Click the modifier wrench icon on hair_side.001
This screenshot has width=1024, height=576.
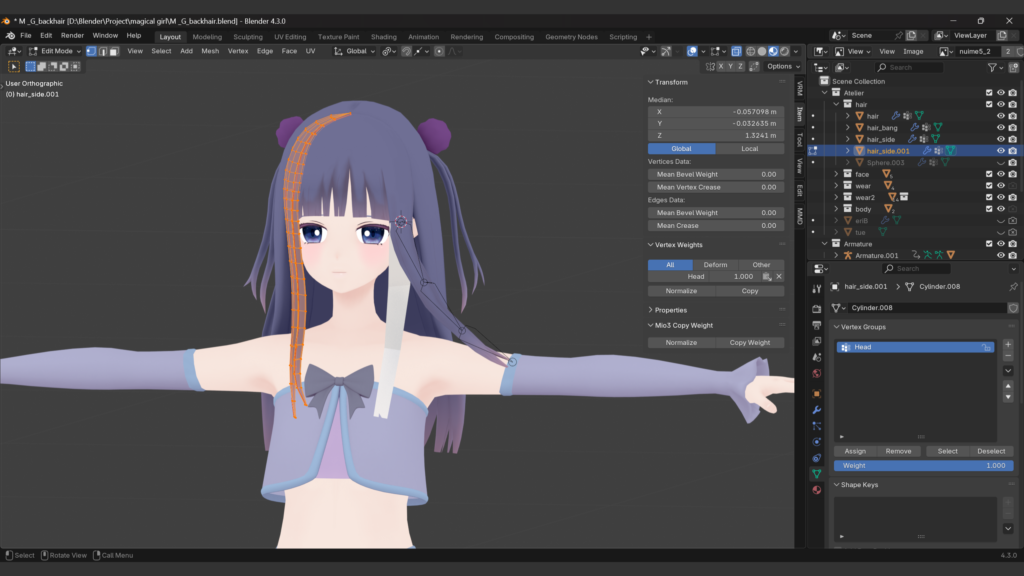(x=927, y=151)
